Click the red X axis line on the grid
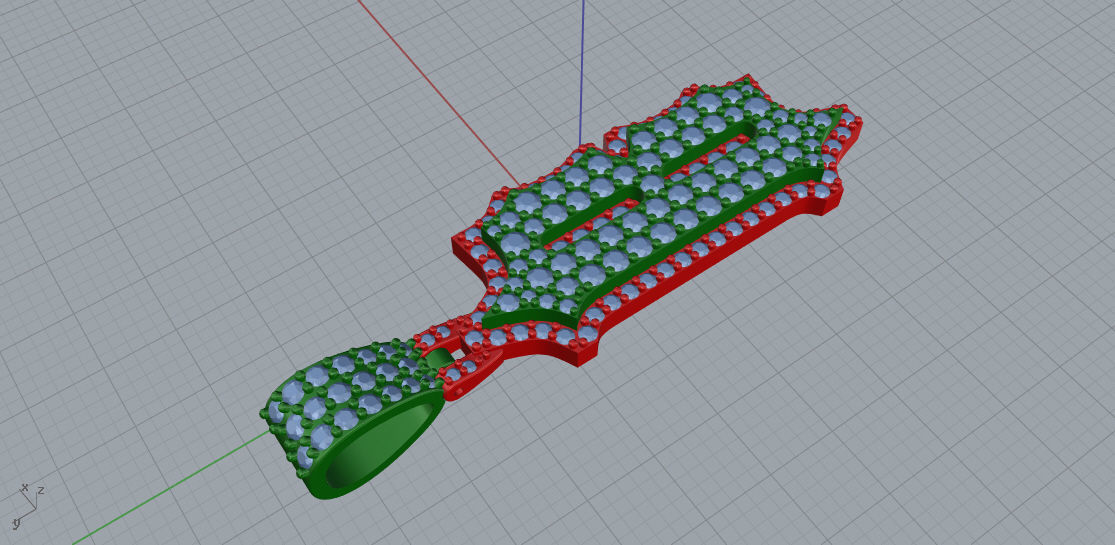Screen dimensions: 1115x545 point(437,92)
